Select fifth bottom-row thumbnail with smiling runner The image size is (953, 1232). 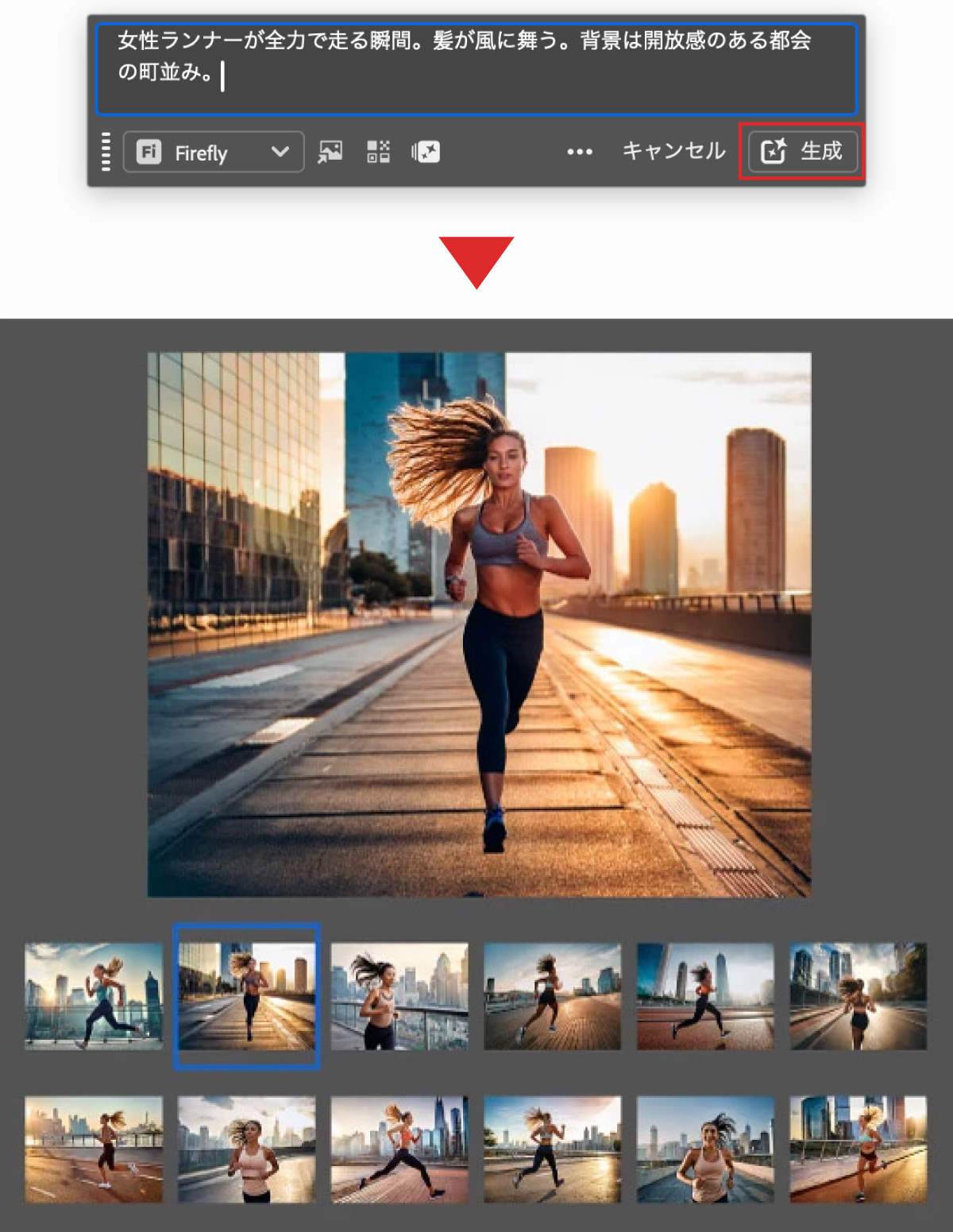coord(705,1149)
